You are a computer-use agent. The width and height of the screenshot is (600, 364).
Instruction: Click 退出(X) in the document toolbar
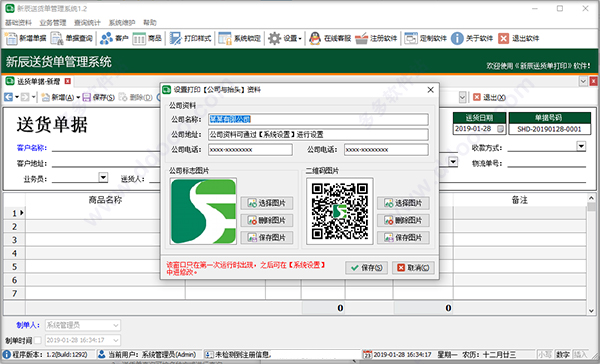pyautogui.click(x=489, y=98)
